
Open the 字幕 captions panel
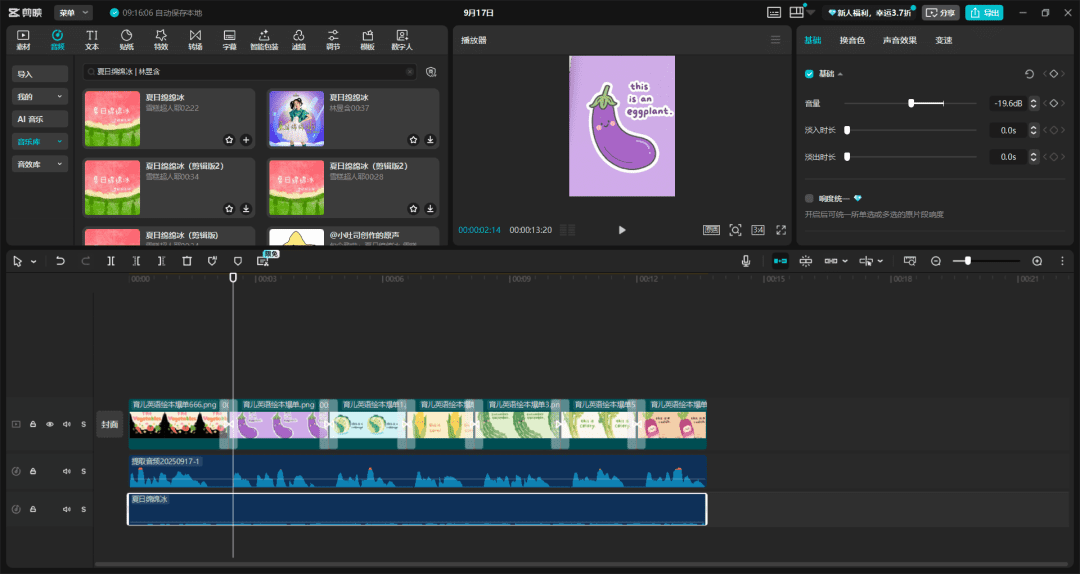[229, 40]
